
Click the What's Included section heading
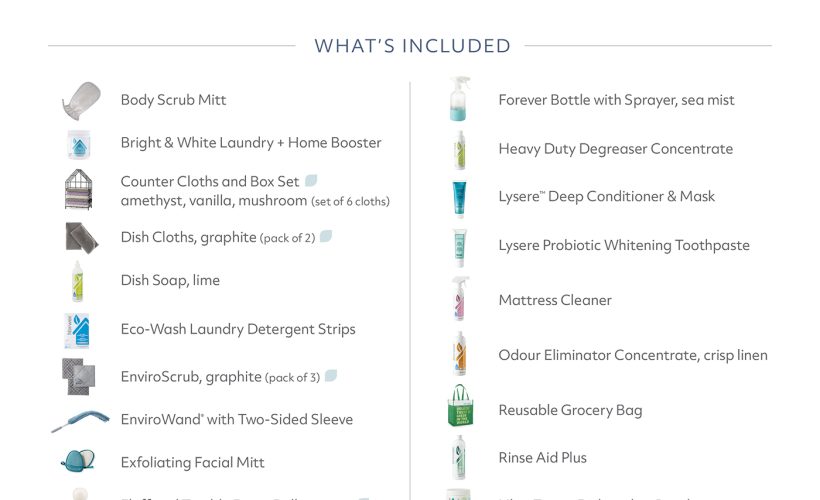[412, 46]
